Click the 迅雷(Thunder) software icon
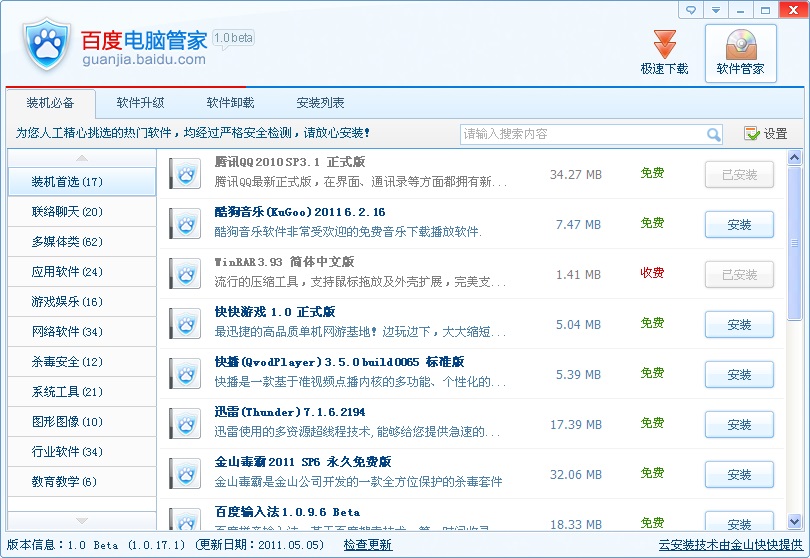This screenshot has height=558, width=810. (x=185, y=425)
